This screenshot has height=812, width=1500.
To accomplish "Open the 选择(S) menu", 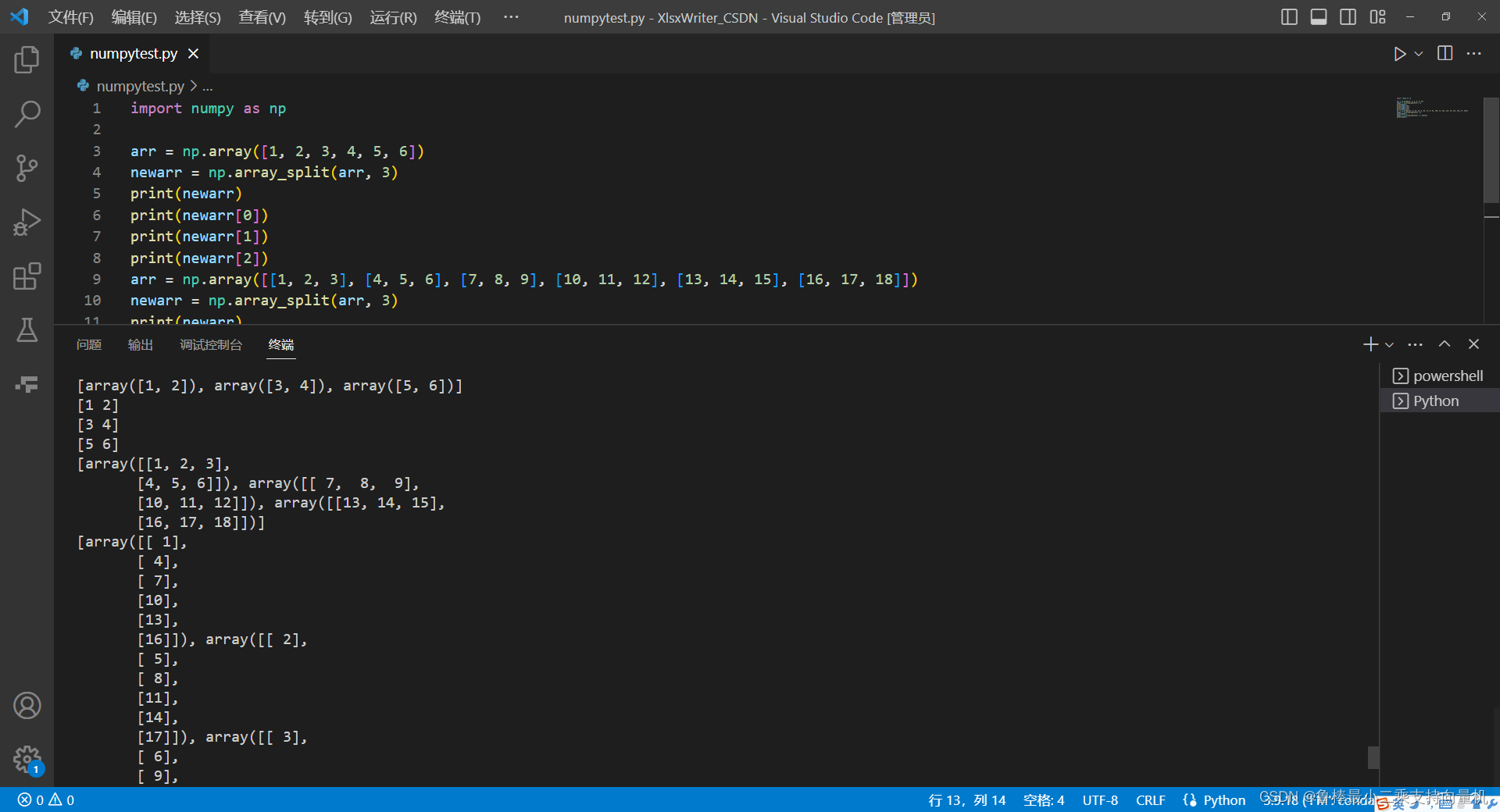I will tap(198, 17).
